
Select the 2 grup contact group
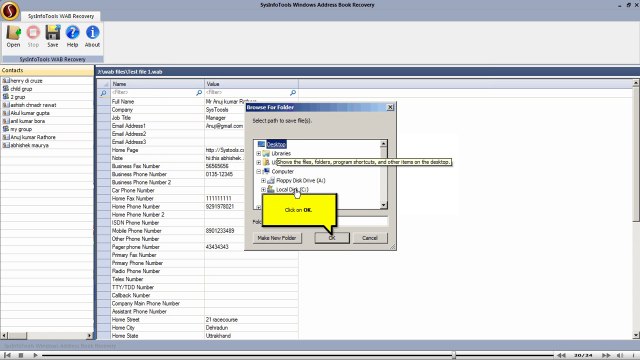click(18, 97)
